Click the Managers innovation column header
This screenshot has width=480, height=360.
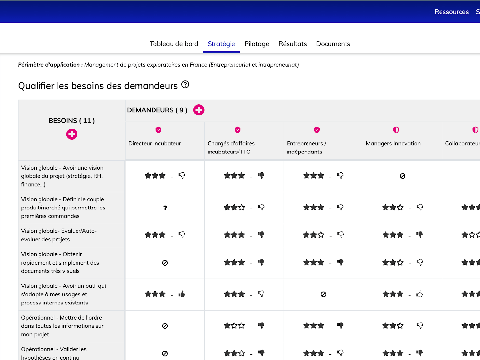point(393,143)
